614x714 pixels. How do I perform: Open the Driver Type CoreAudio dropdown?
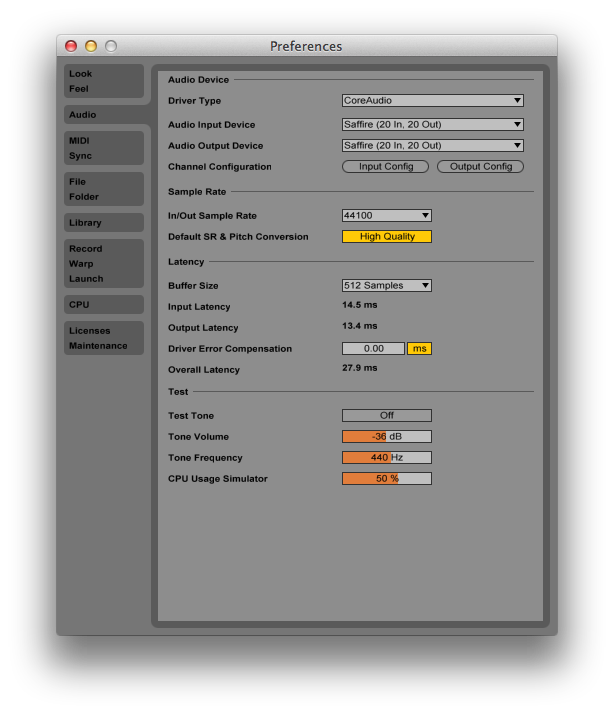(433, 101)
